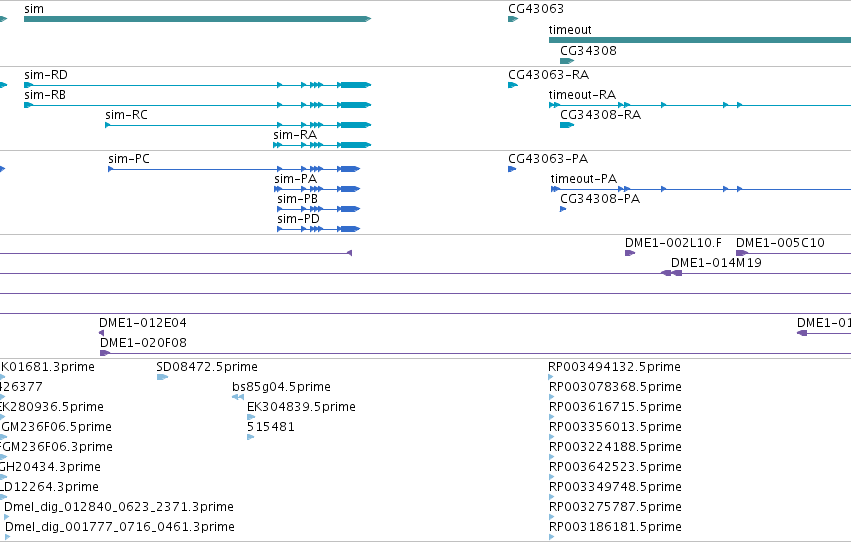
Task: Click the DME1-002L10.F clone marker
Action: pos(630,253)
